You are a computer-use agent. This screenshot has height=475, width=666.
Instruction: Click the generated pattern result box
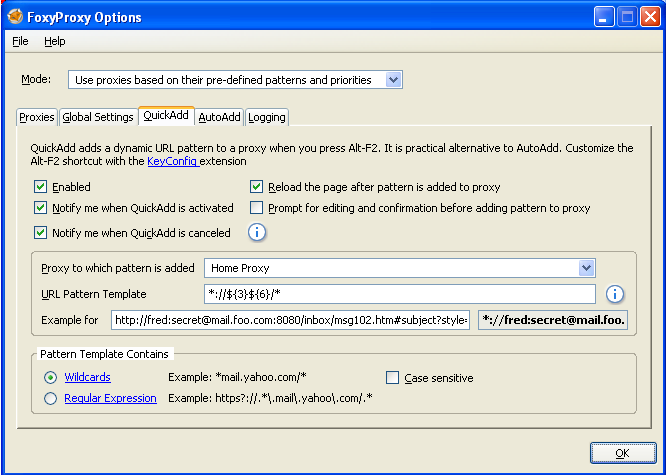tap(553, 320)
